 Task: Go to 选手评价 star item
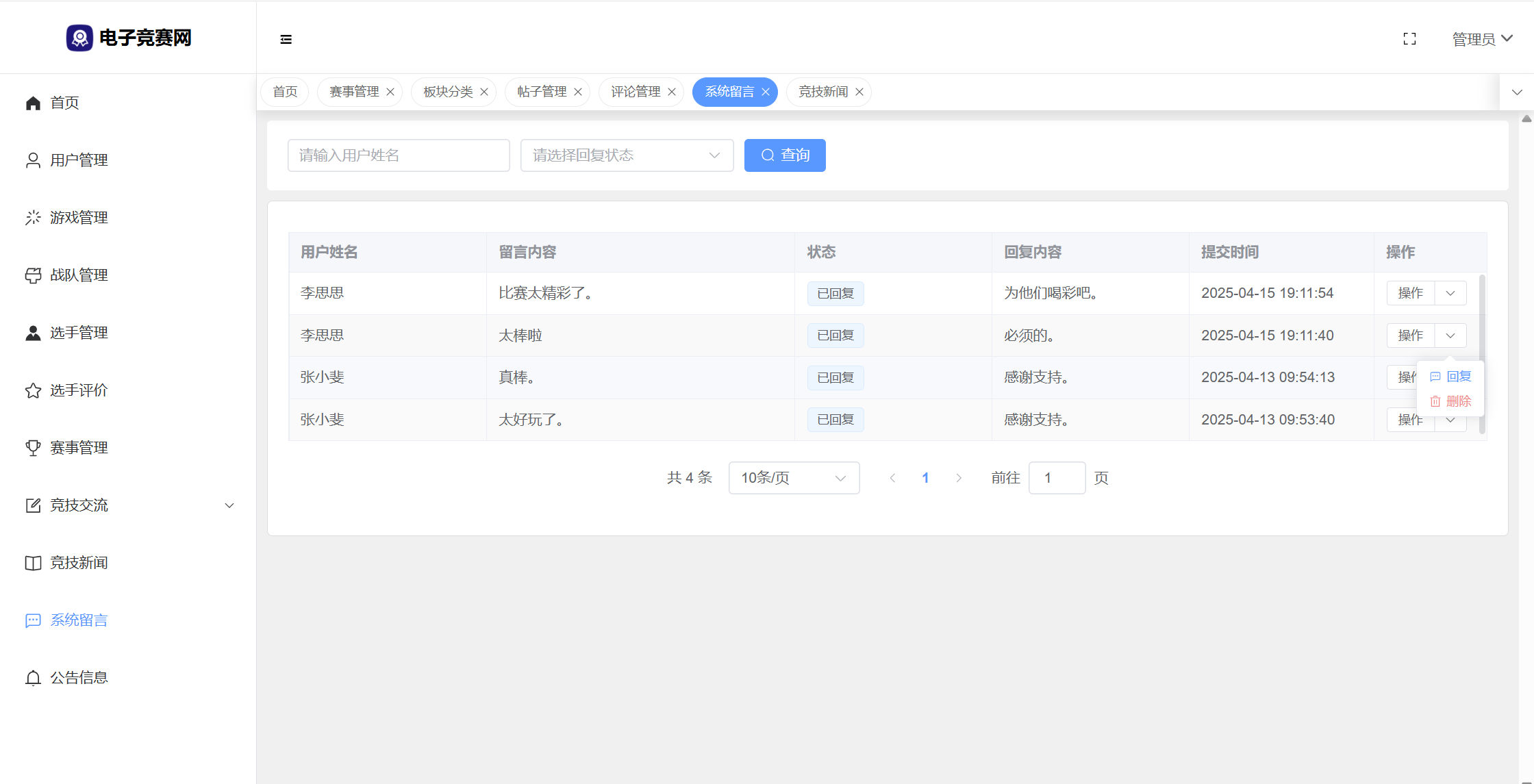pos(79,390)
